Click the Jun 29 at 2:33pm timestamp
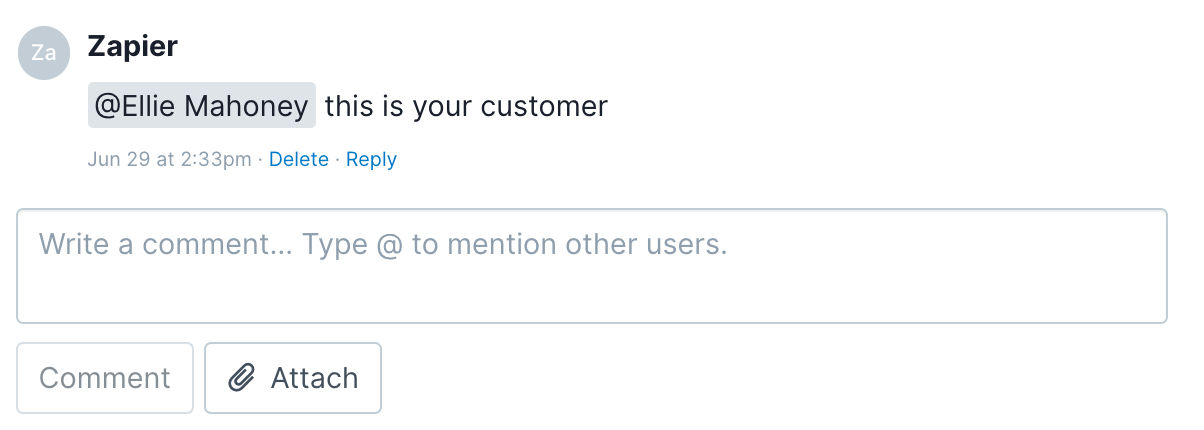Image resolution: width=1204 pixels, height=430 pixels. [x=170, y=159]
